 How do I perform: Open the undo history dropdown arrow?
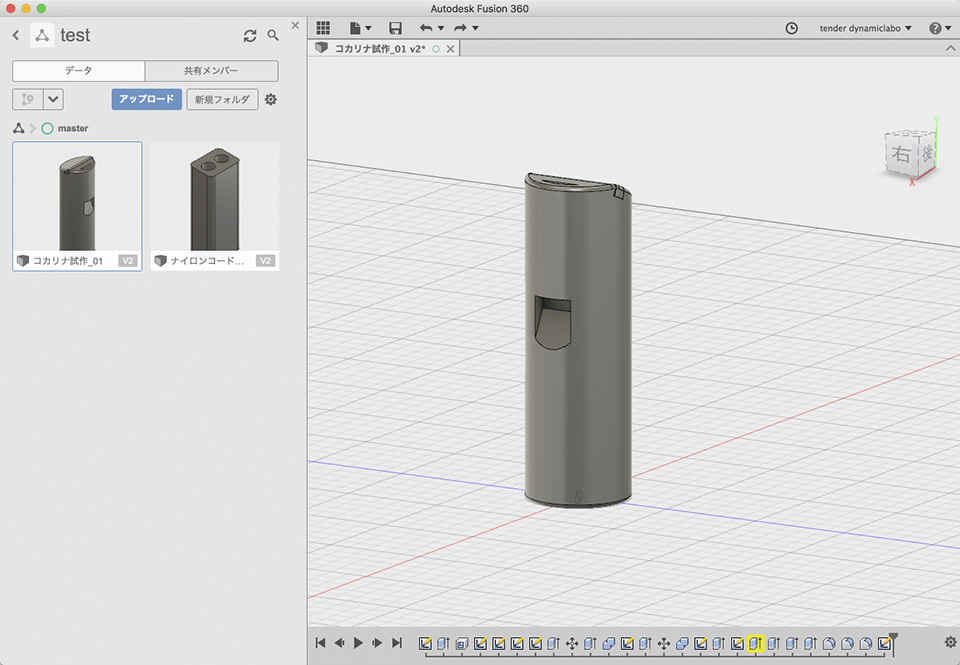tap(441, 28)
